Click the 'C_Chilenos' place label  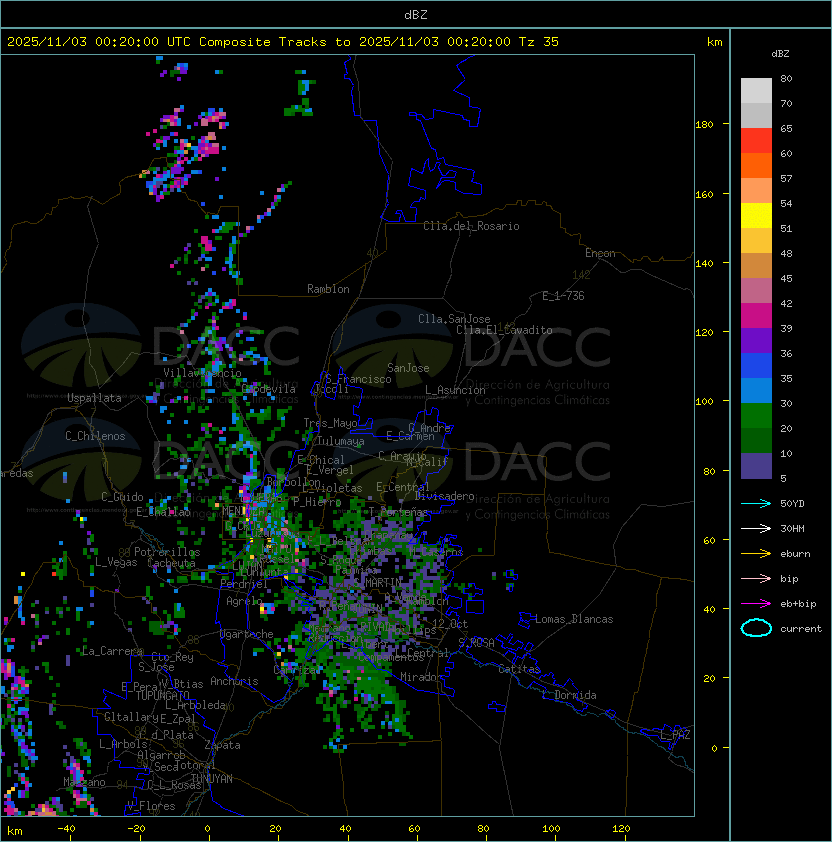pyautogui.click(x=95, y=436)
